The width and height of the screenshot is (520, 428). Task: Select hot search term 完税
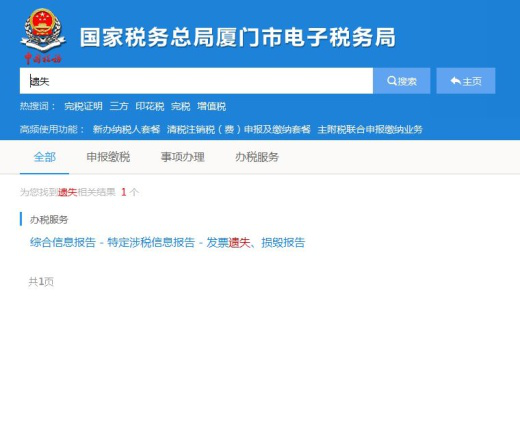(180, 106)
